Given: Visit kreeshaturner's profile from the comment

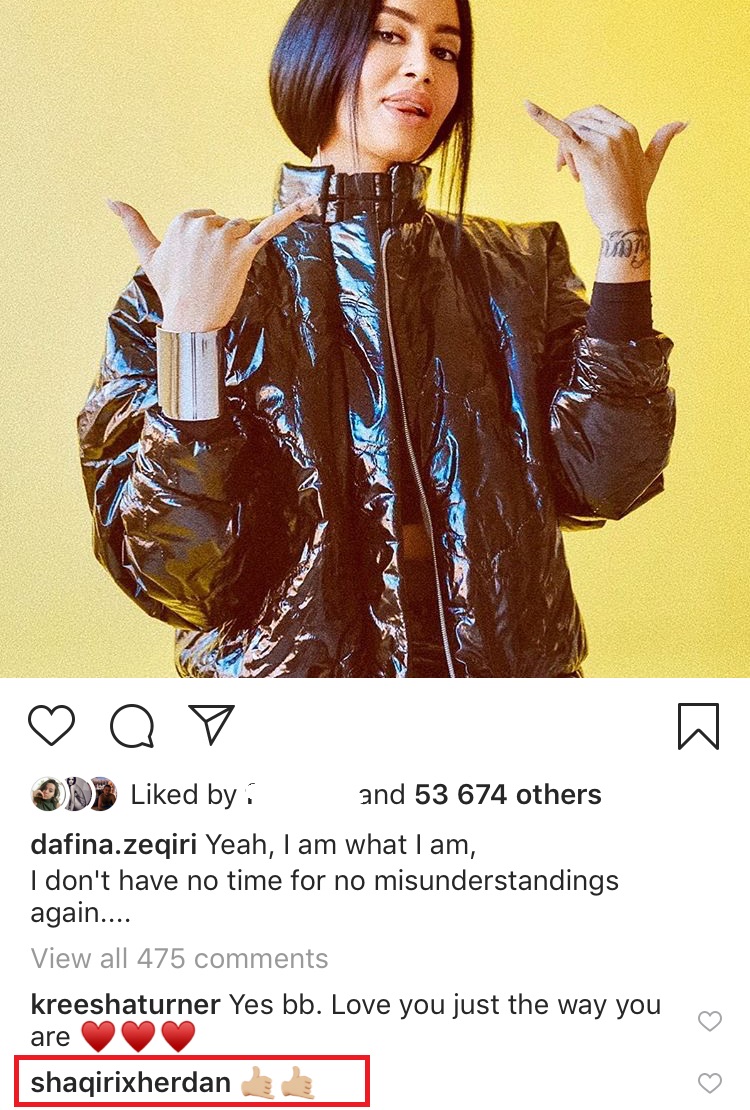Looking at the screenshot, I should tap(125, 1004).
